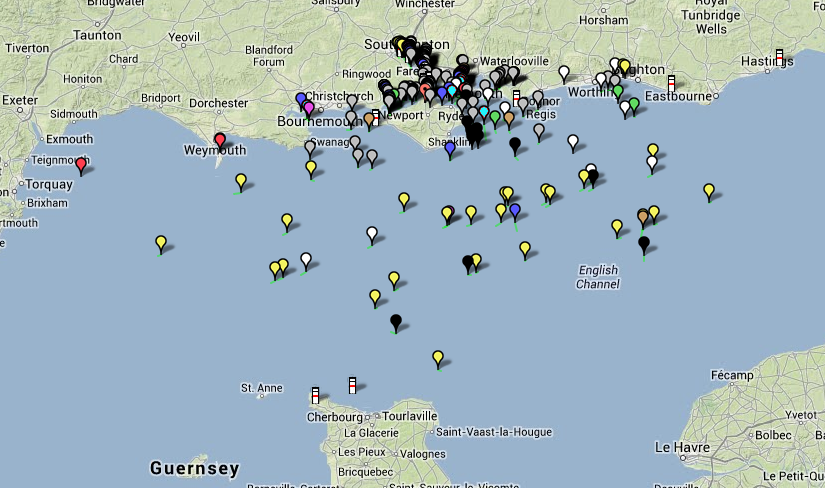This screenshot has width=825, height=488.
Task: Select the Brixham label
Action: [x=47, y=203]
